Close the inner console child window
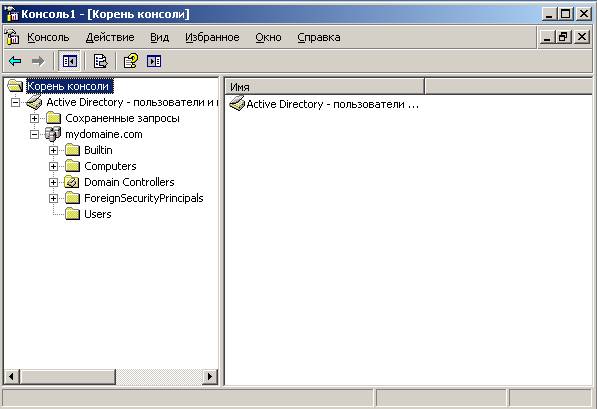 pyautogui.click(x=582, y=37)
